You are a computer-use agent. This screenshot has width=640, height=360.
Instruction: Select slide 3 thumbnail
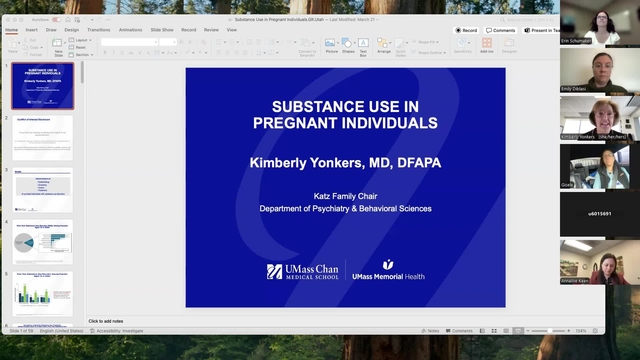[43, 190]
